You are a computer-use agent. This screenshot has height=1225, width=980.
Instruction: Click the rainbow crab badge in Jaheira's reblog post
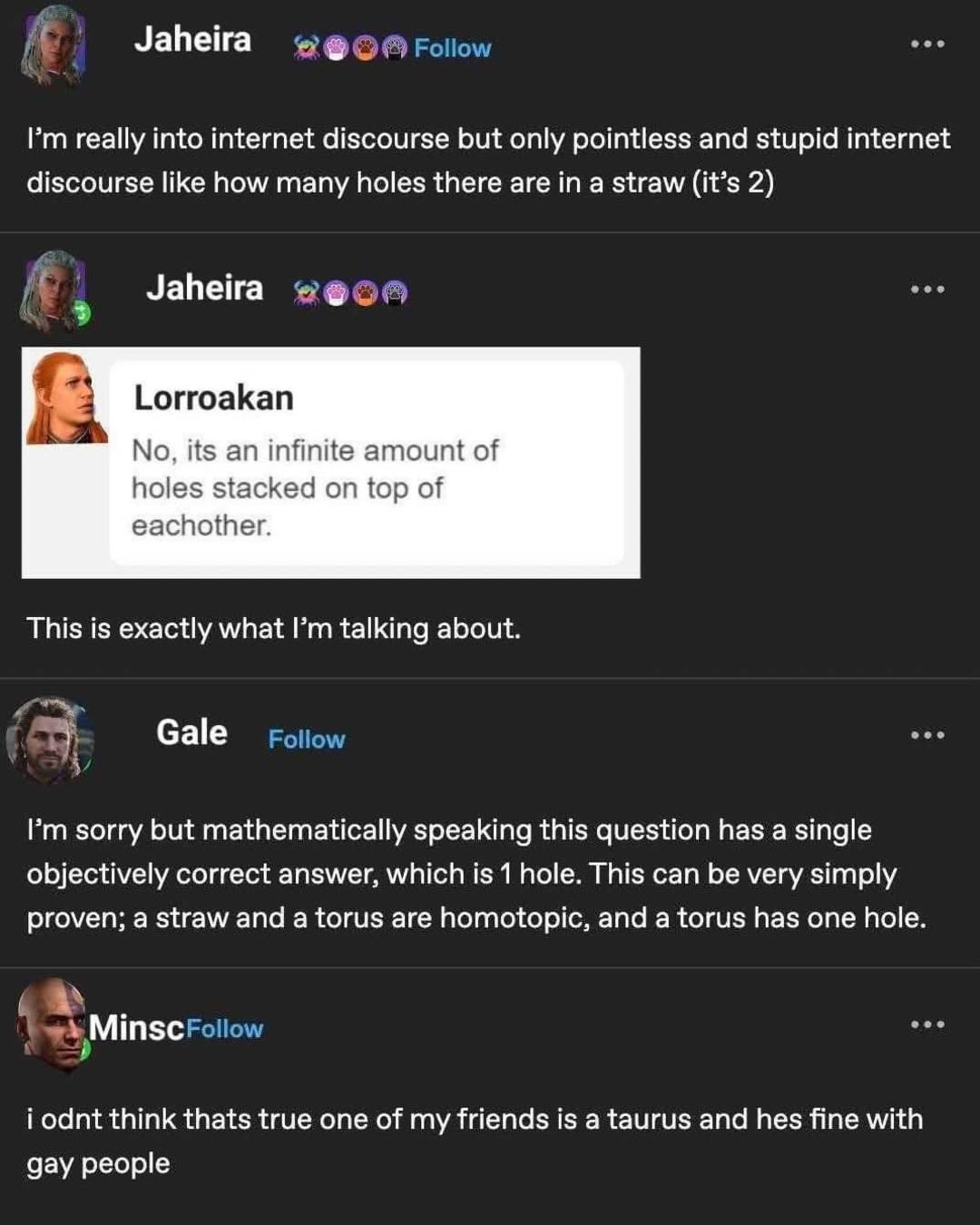[307, 292]
